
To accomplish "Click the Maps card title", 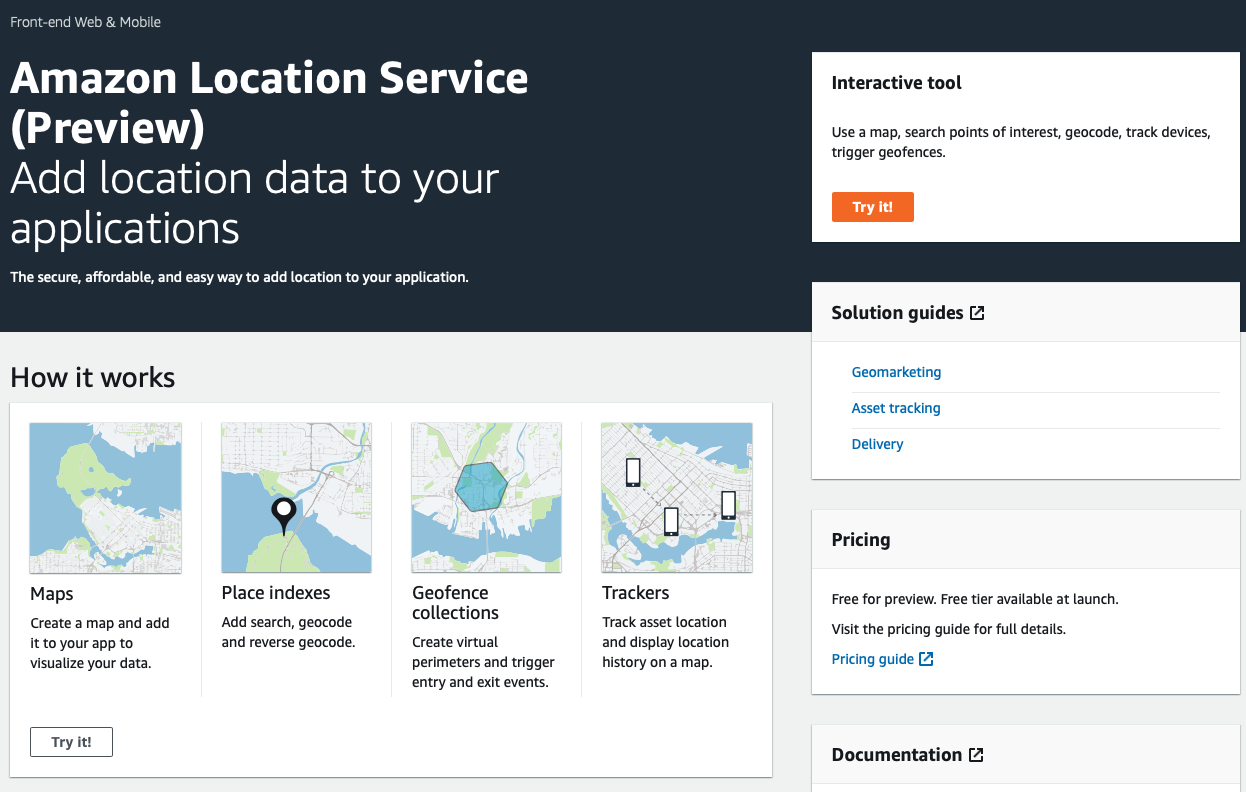I will [52, 594].
